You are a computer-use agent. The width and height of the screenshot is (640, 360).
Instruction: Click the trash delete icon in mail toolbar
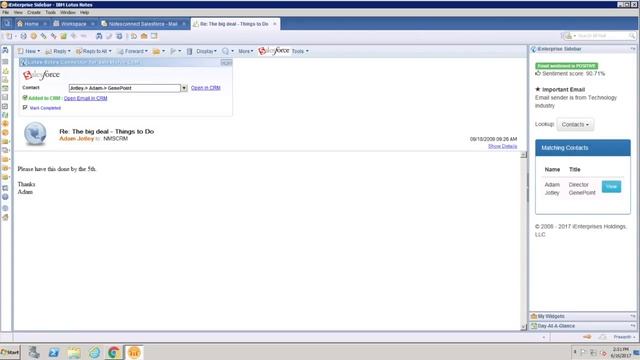[x=189, y=51]
